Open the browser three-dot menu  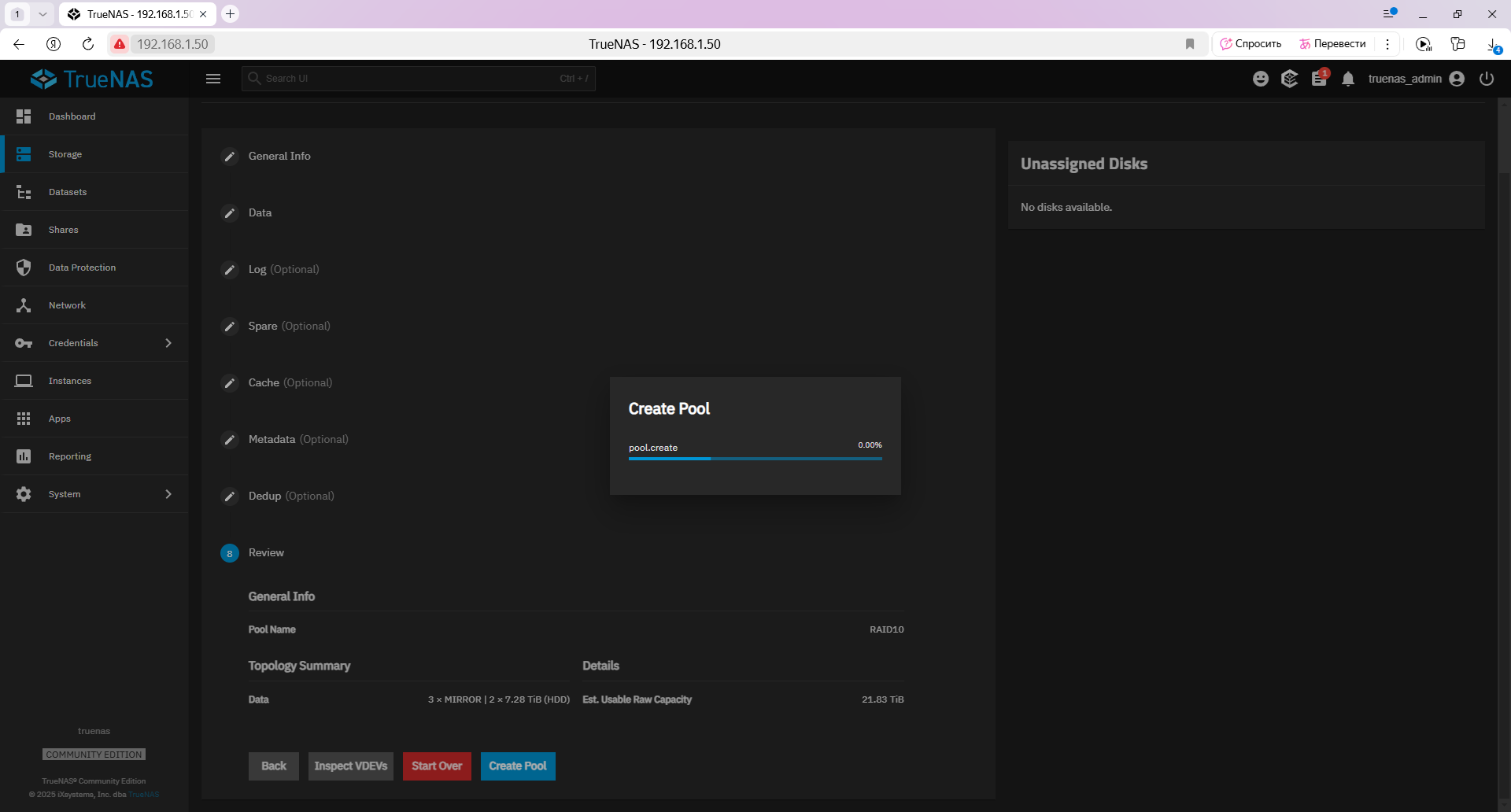pos(1387,44)
